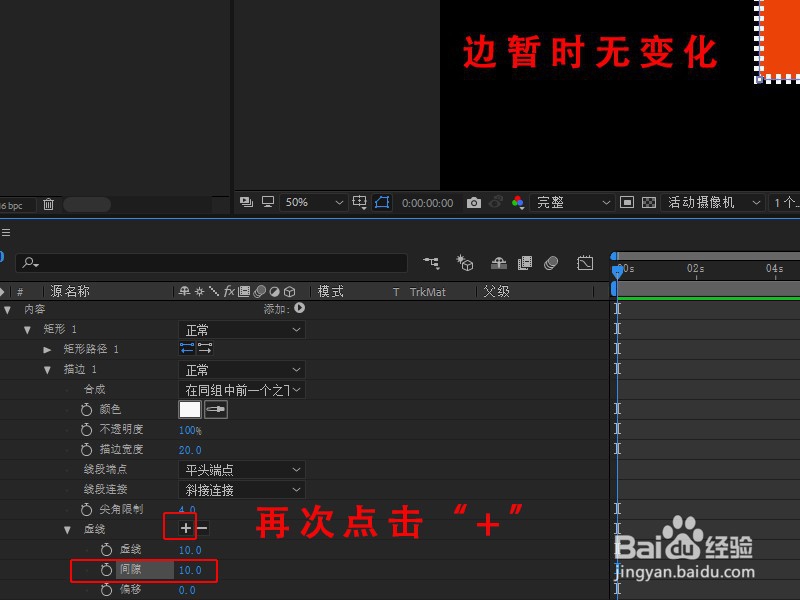Enable the composition mini-flowchart
This screenshot has width=800, height=600.
coord(430,261)
